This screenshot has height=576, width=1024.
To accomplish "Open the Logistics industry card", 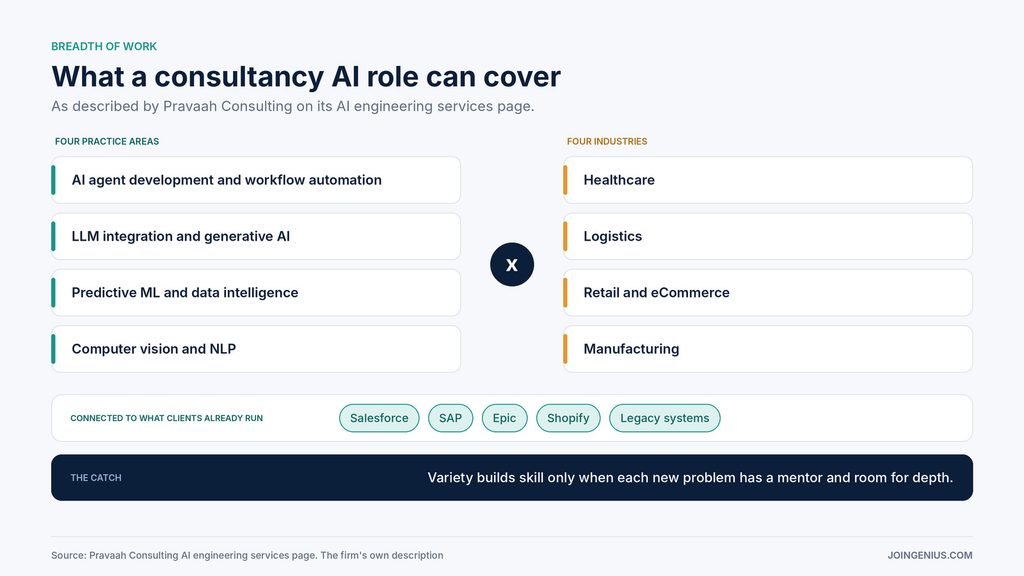I will tap(768, 236).
